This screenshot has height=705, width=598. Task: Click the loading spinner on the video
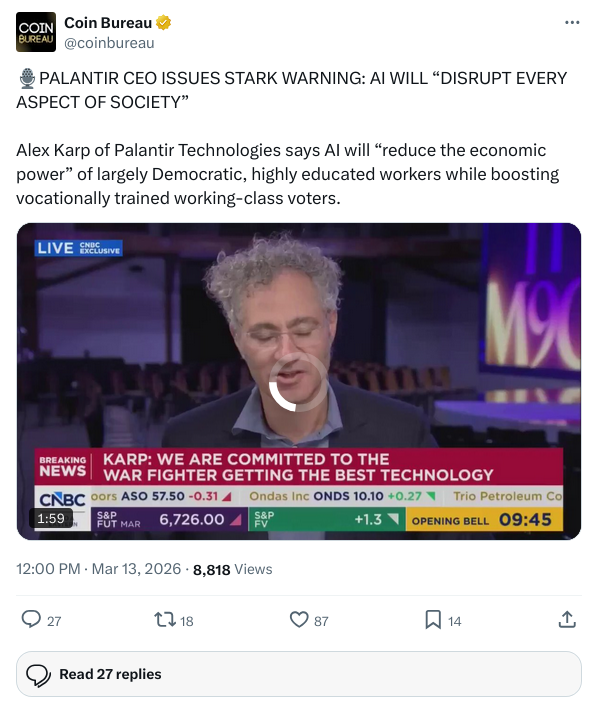tap(299, 381)
